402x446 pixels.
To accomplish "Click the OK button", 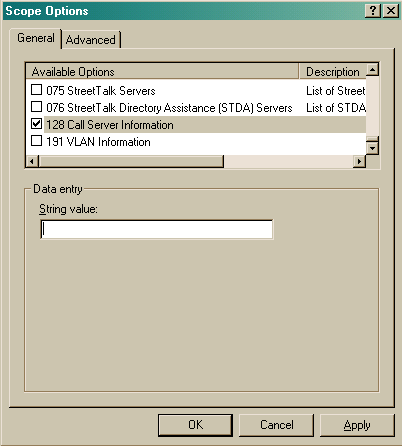I will point(195,425).
